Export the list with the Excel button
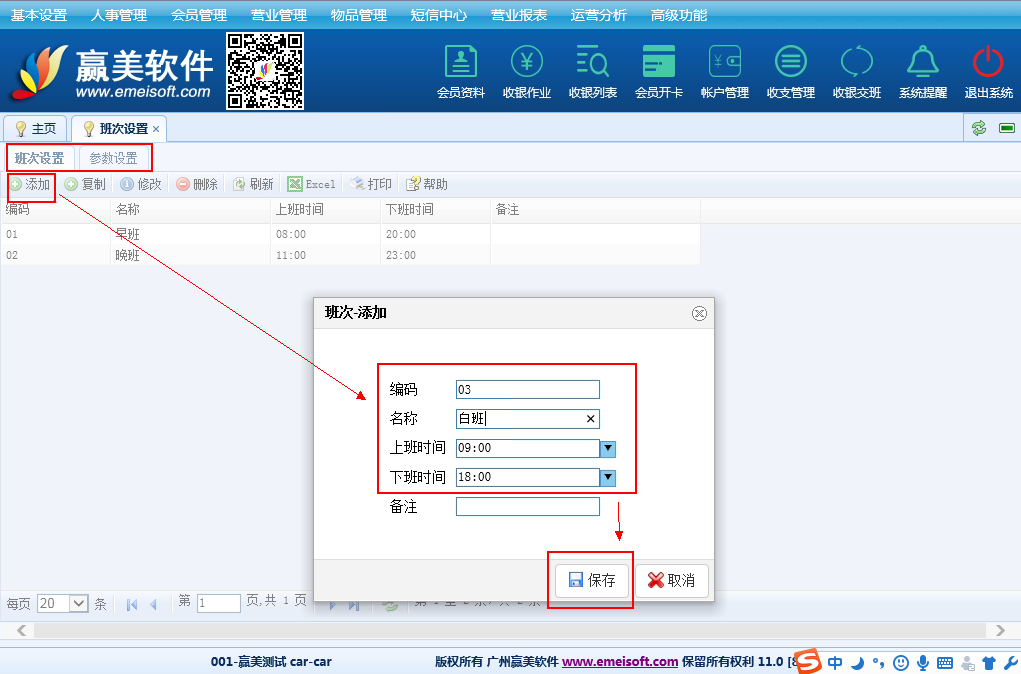1021x674 pixels. tap(312, 184)
